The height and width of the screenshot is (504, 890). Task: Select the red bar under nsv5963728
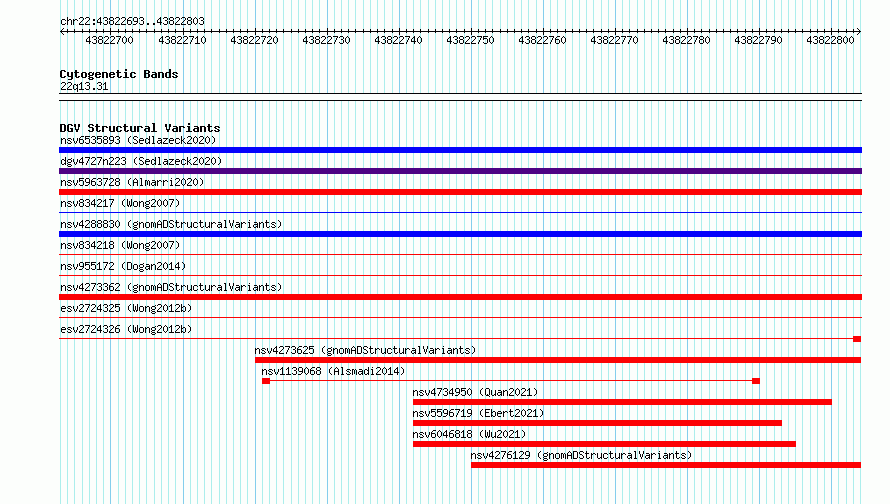coord(460,192)
